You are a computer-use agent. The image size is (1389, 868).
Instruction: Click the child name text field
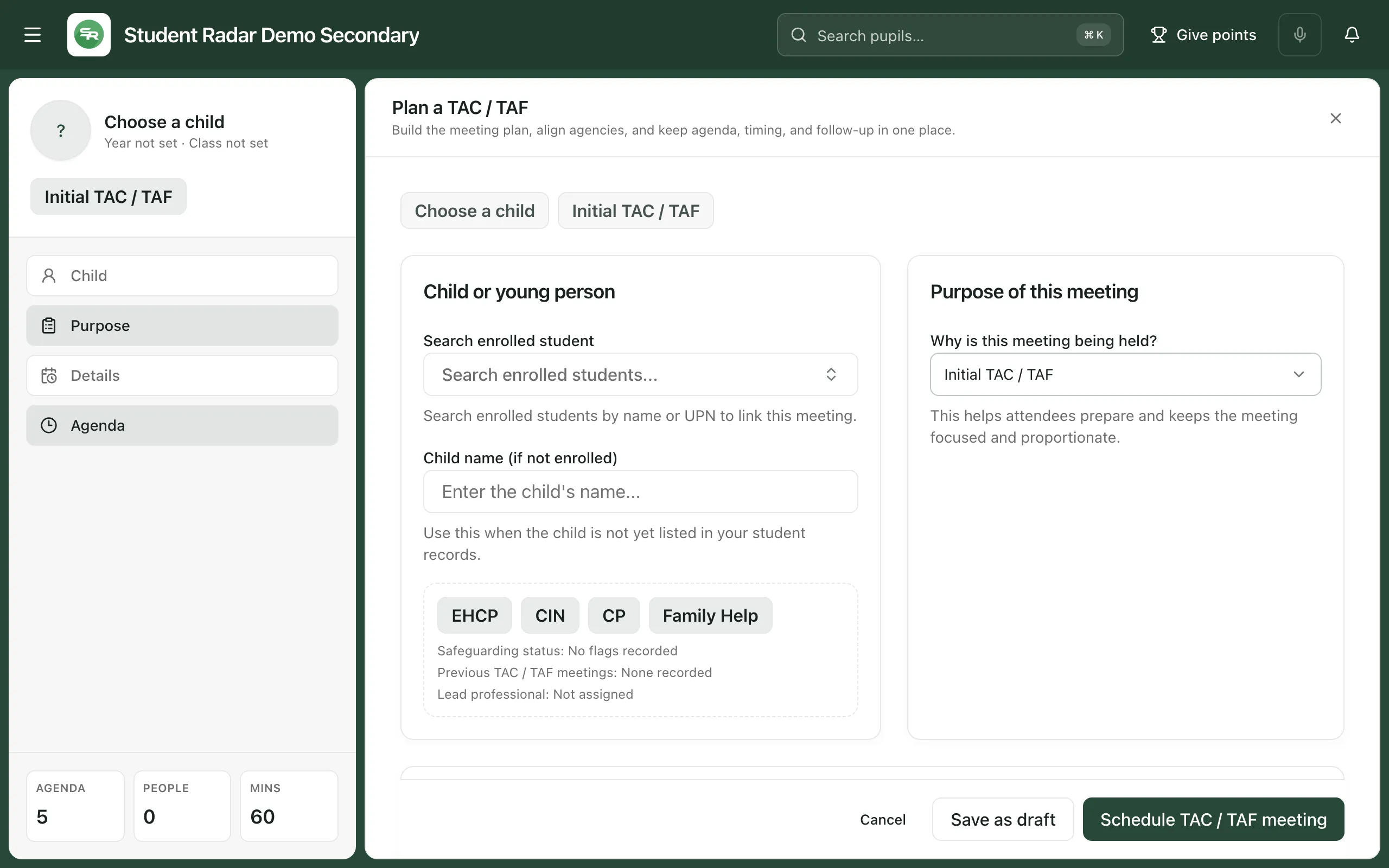641,492
